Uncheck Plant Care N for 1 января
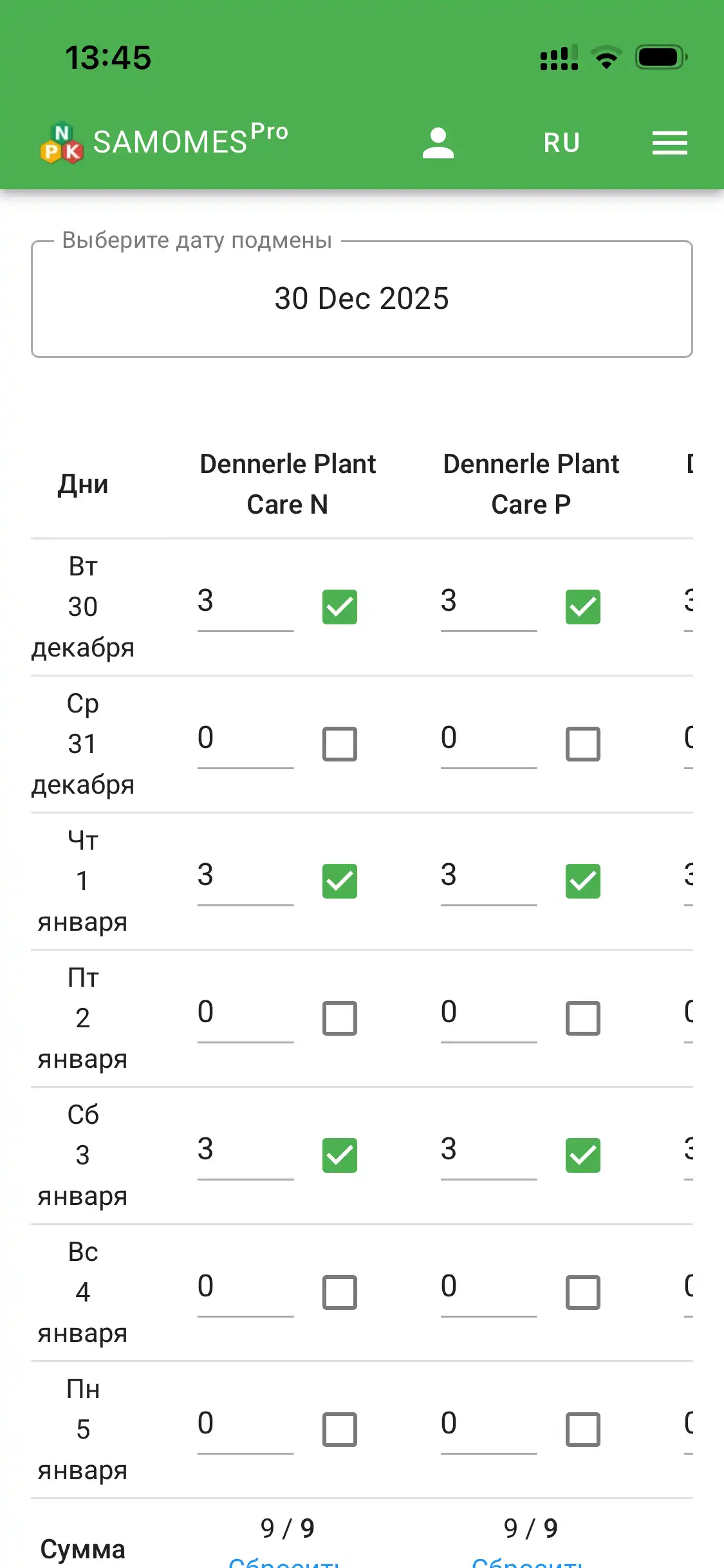The width and height of the screenshot is (724, 1568). (340, 881)
